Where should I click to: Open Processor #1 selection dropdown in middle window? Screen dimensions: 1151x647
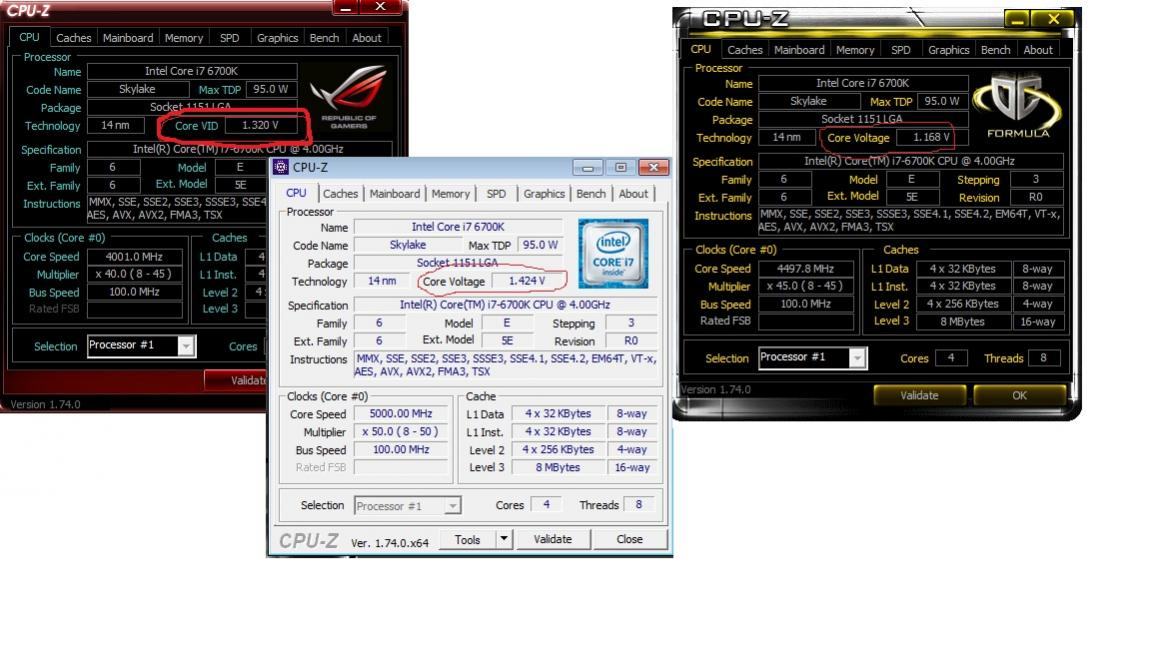(453, 506)
